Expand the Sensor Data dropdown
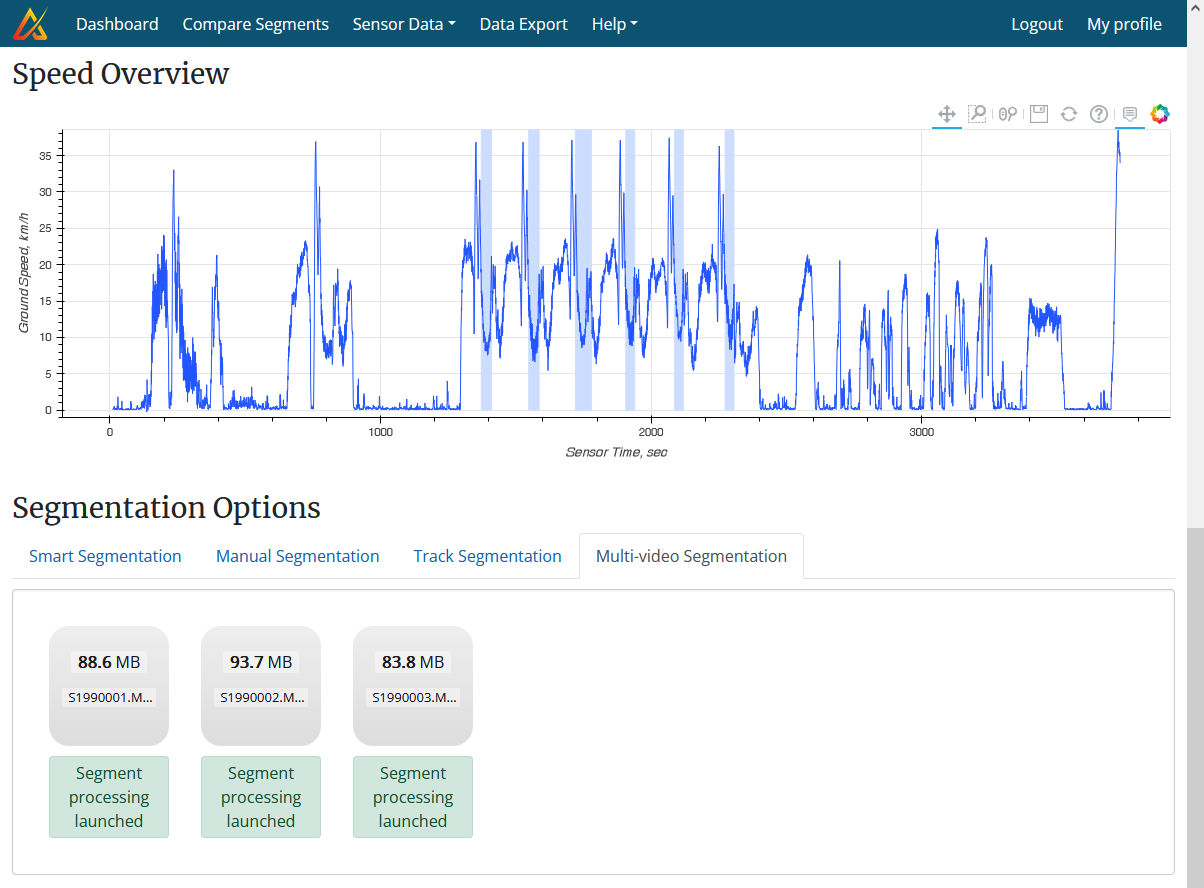1204x888 pixels. 404,24
